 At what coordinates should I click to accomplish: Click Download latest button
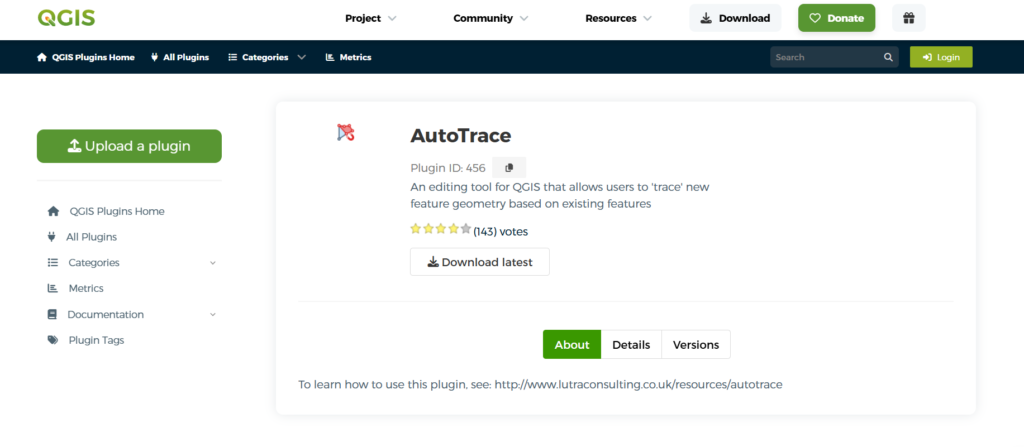(480, 262)
